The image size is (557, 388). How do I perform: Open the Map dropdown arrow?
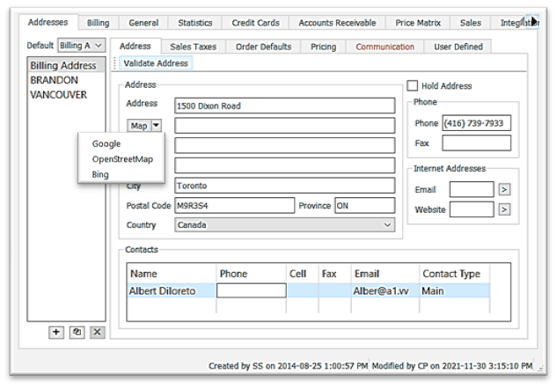(x=156, y=125)
